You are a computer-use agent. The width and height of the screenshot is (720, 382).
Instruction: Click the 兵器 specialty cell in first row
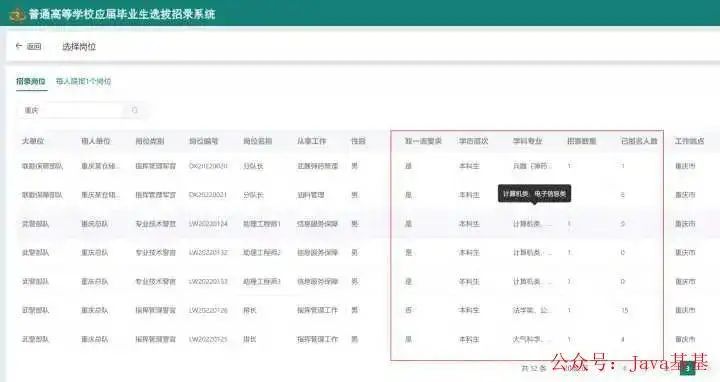click(x=531, y=166)
